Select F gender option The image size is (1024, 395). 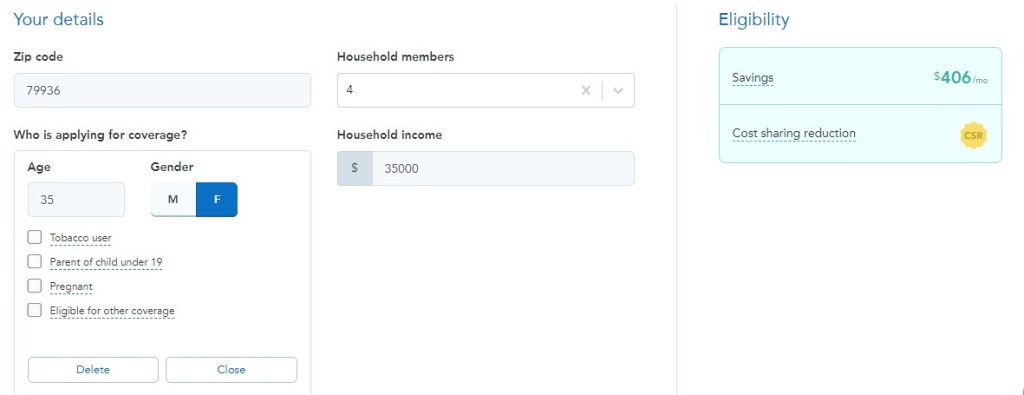point(217,200)
